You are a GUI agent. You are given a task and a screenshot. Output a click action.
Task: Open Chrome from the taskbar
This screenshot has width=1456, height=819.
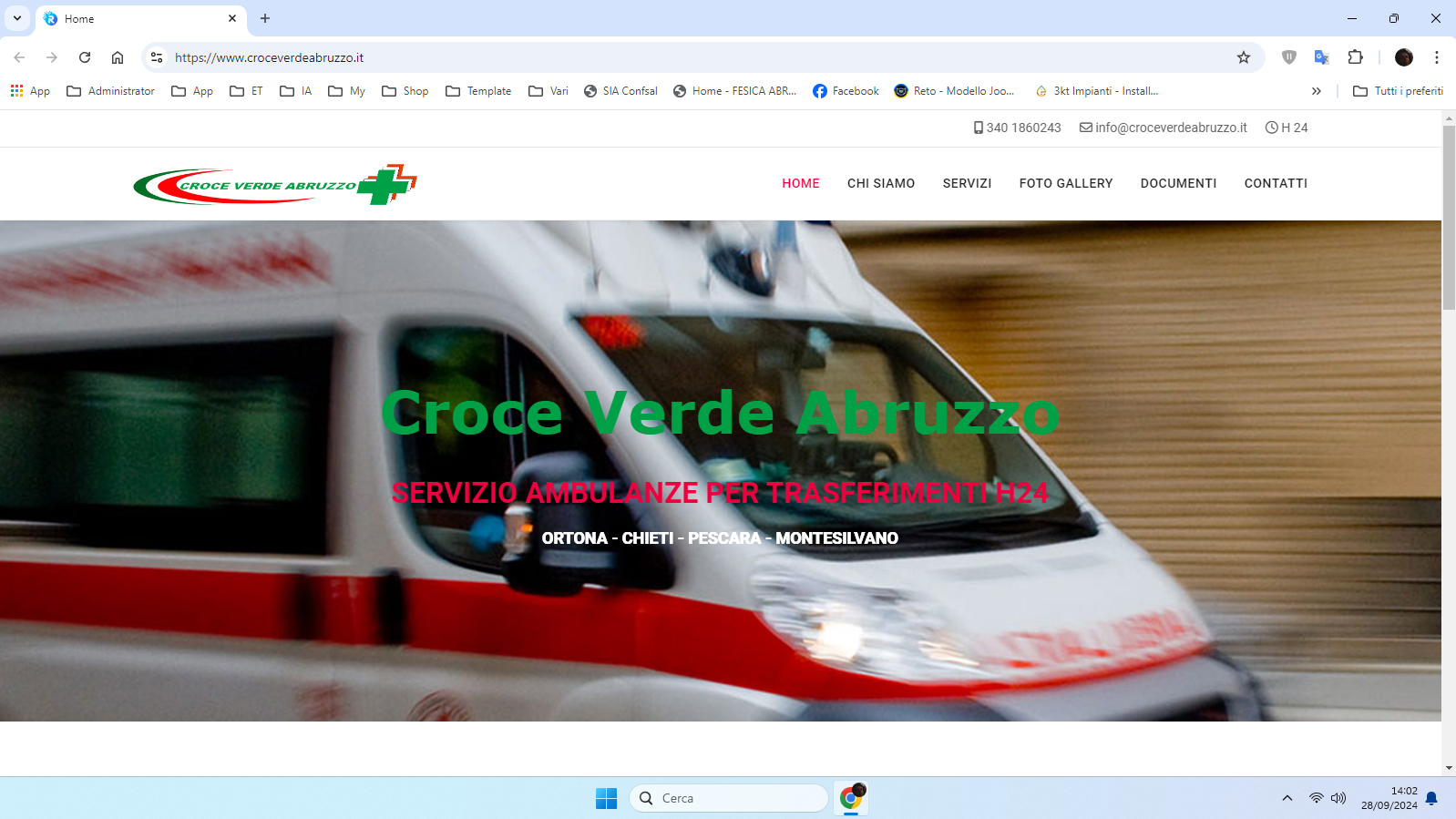tap(851, 798)
